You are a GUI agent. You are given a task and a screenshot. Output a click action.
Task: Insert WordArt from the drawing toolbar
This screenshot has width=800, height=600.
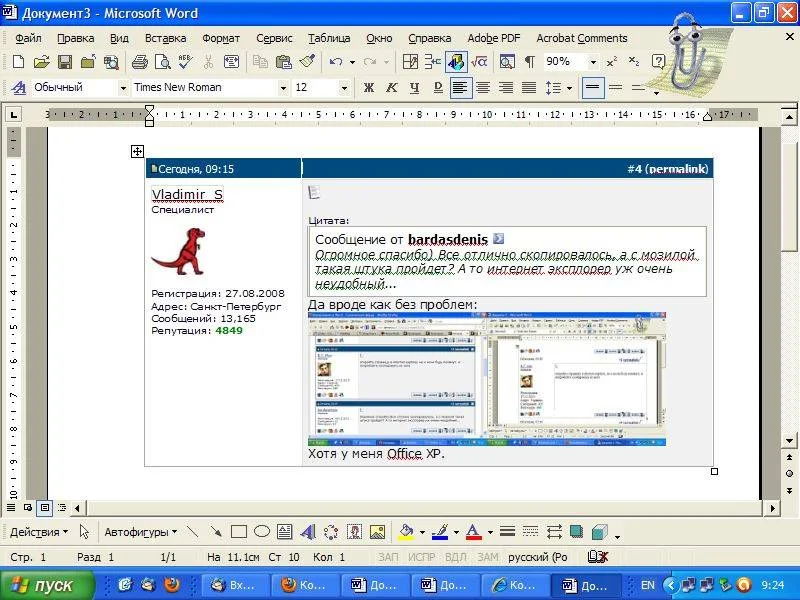pyautogui.click(x=308, y=532)
